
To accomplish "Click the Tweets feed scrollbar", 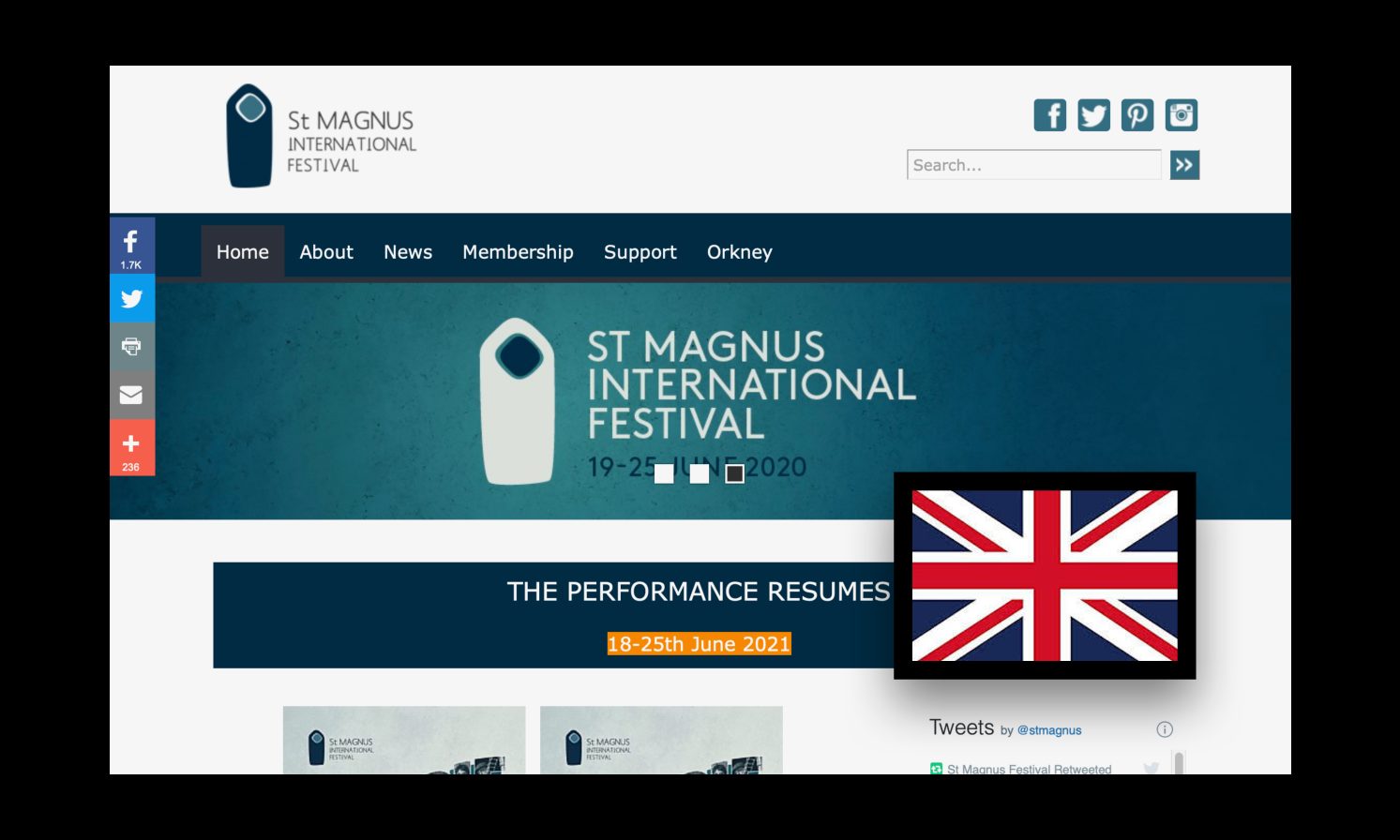I will (1179, 762).
